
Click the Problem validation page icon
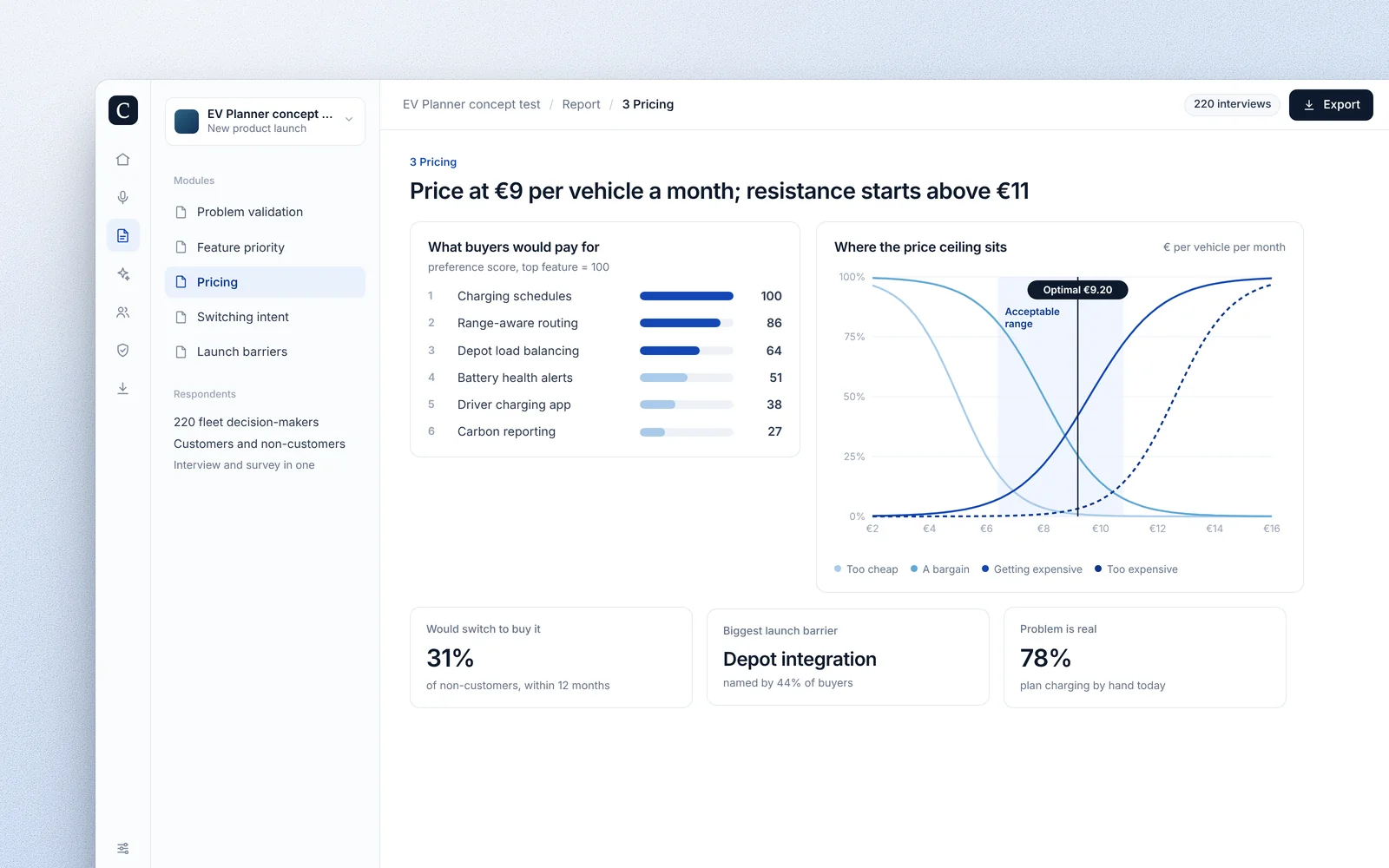181,212
